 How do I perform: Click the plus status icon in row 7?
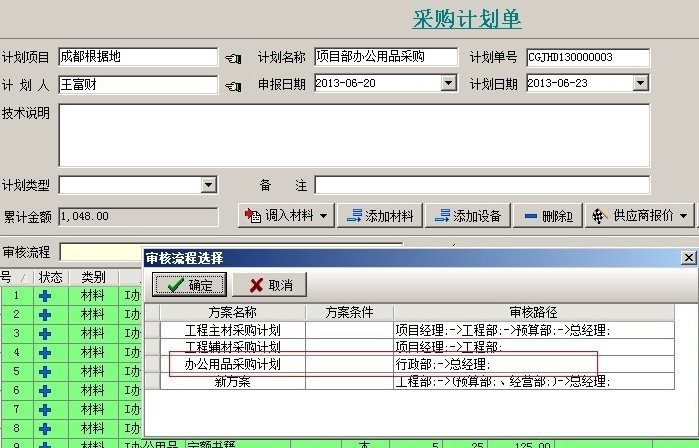point(44,408)
